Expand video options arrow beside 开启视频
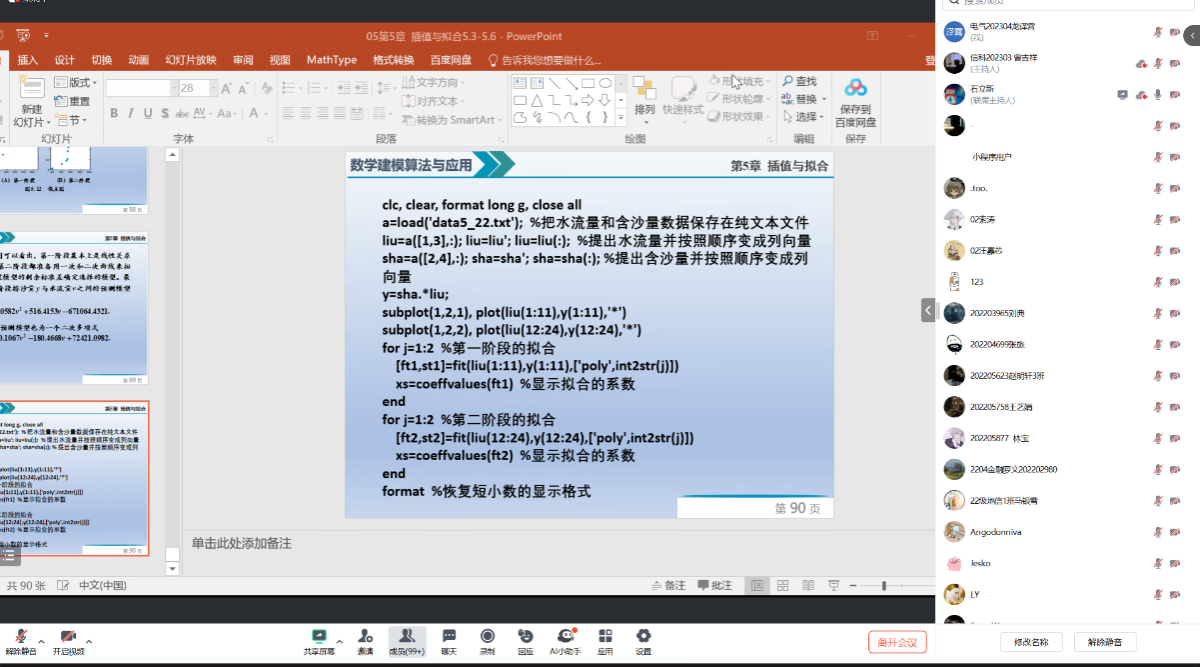1200x667 pixels. (x=89, y=641)
